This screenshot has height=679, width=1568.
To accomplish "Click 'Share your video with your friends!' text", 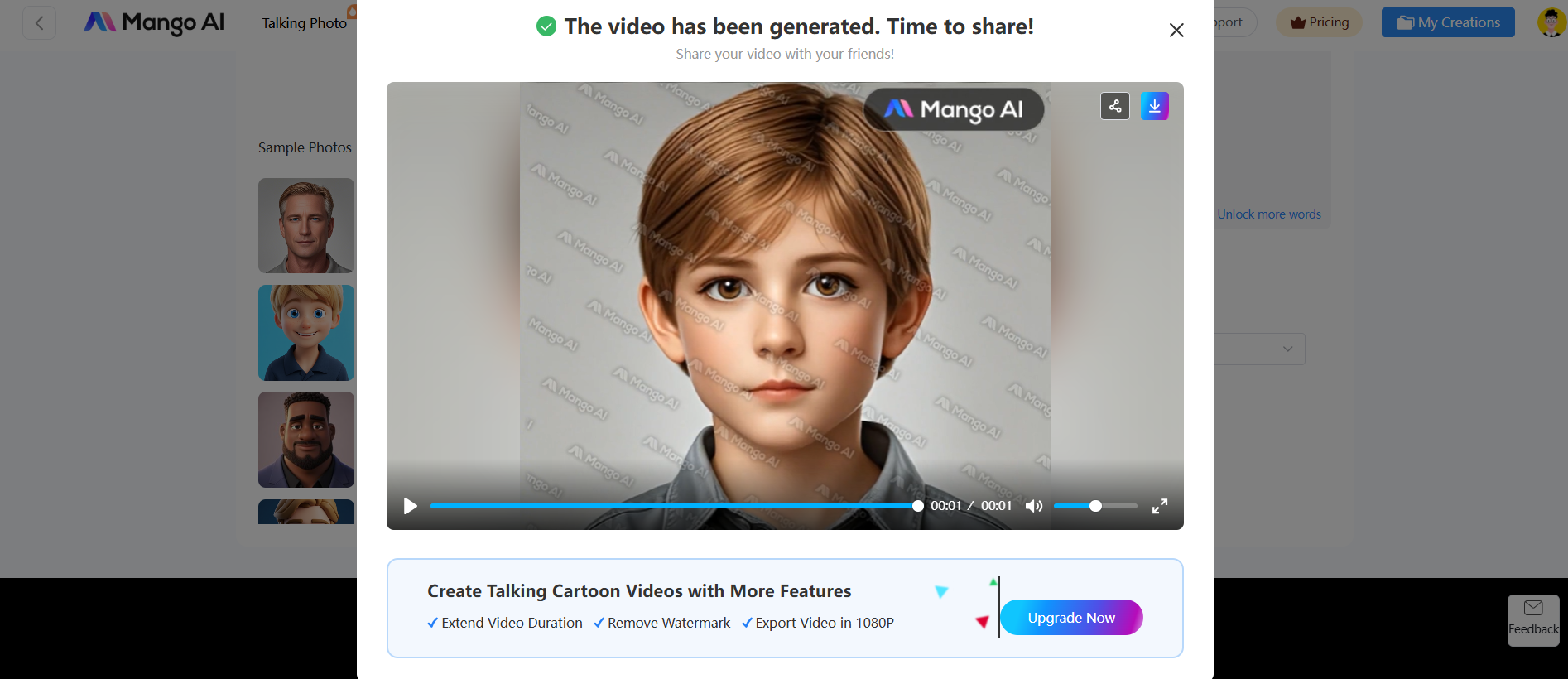I will [x=785, y=54].
